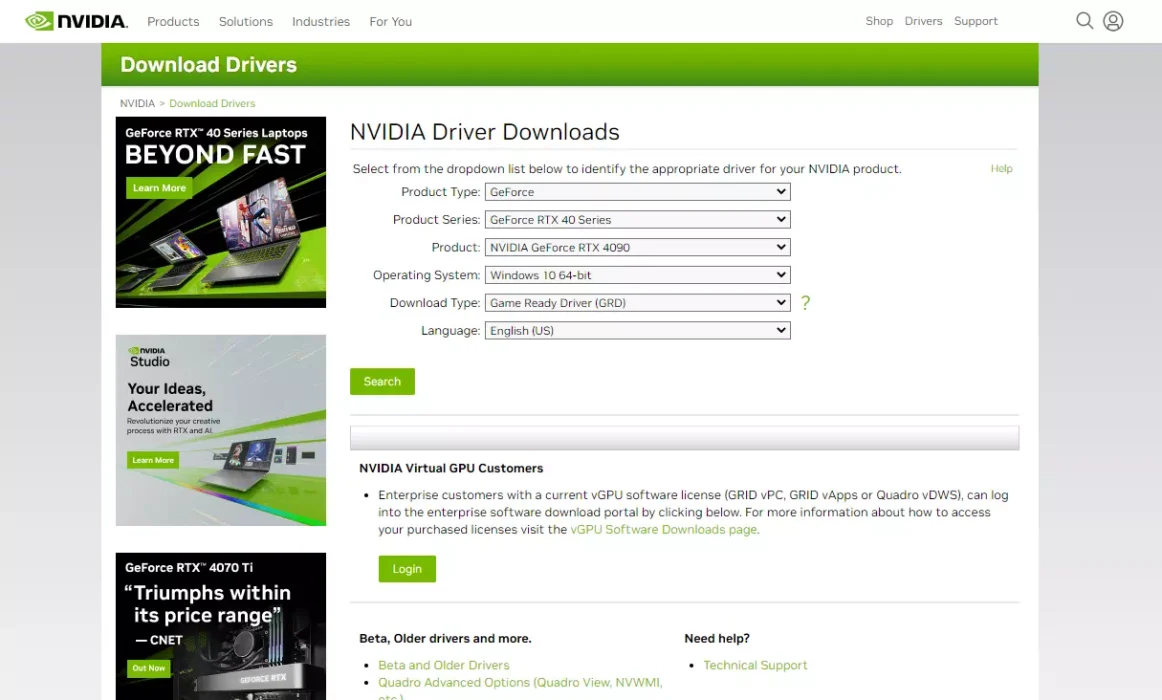Expand the Product Type dropdown
This screenshot has width=1162, height=700.
coord(637,192)
